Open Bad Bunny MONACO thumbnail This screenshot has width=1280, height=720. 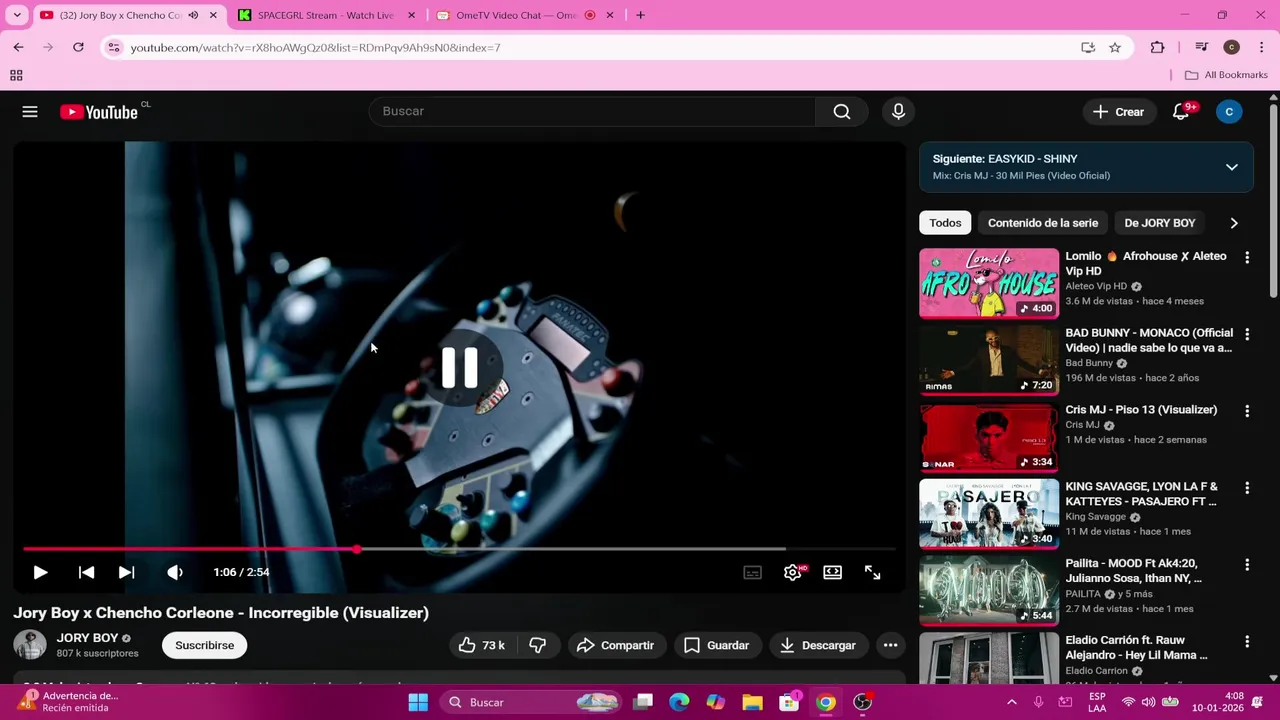click(x=989, y=360)
